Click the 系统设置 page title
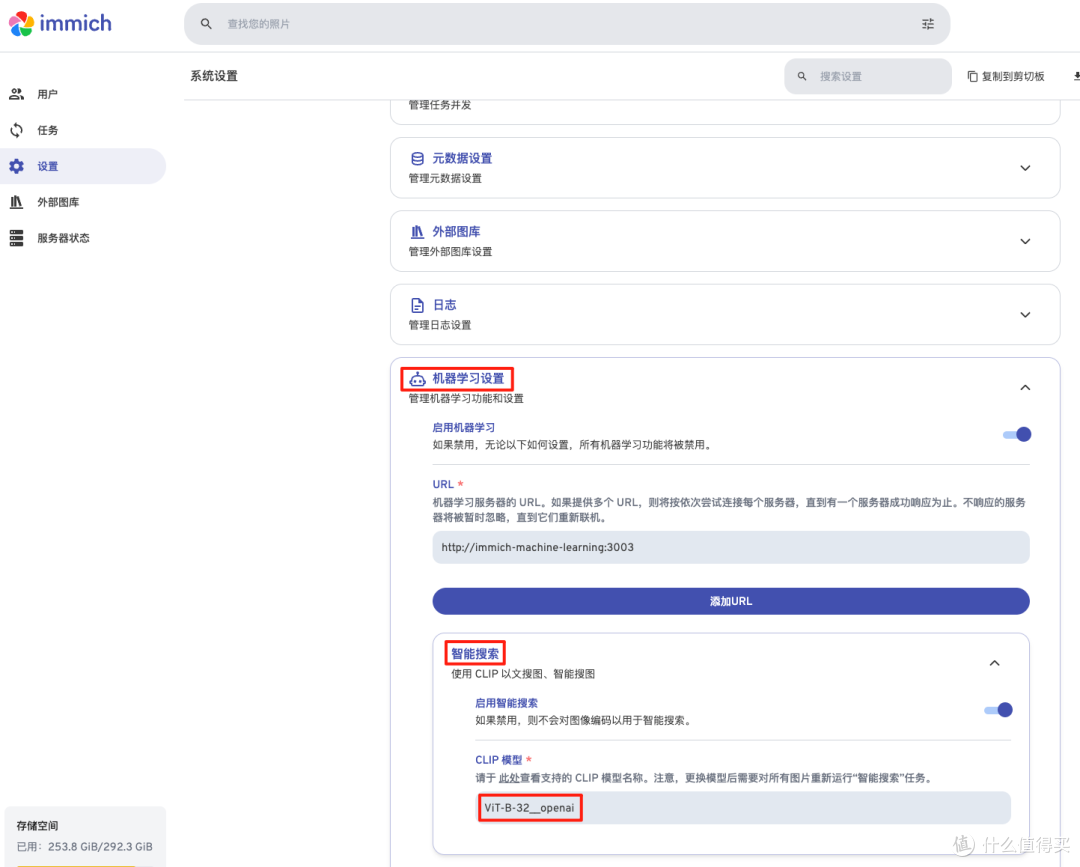Image resolution: width=1080 pixels, height=867 pixels. click(214, 76)
